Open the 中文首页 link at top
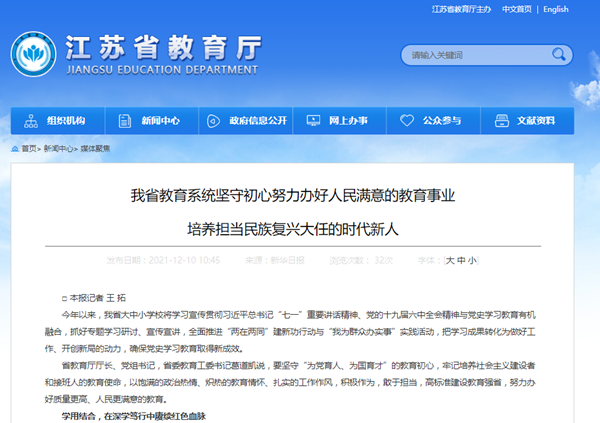This screenshot has height=423, width=600. (516, 9)
